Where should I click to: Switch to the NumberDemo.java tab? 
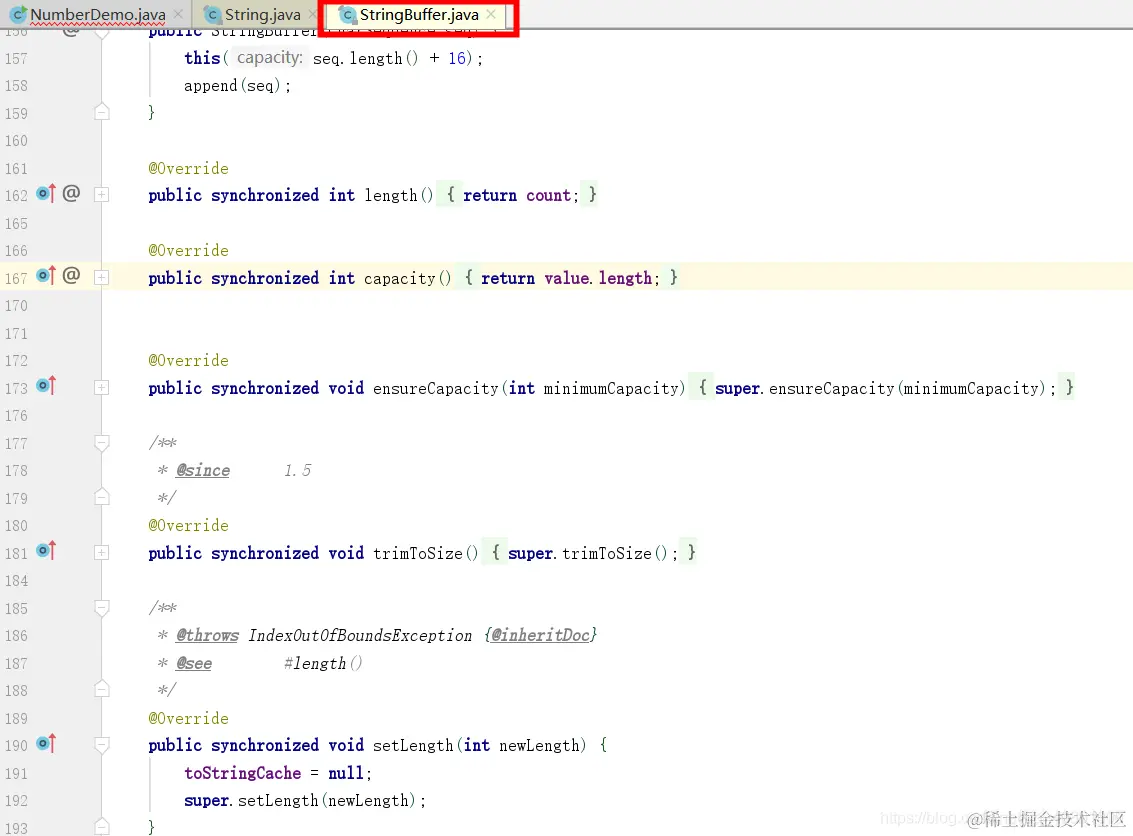click(x=98, y=14)
